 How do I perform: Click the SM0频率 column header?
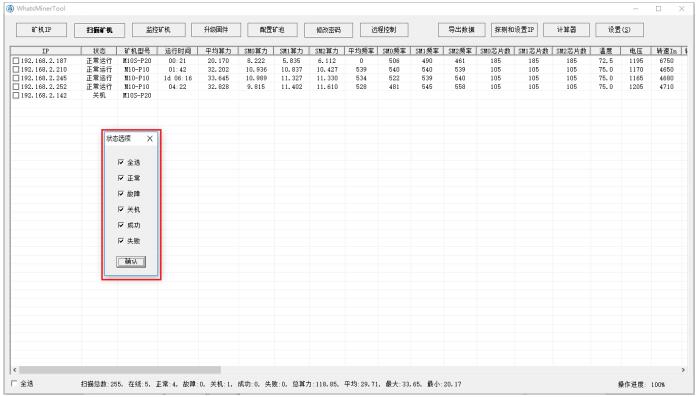click(x=394, y=51)
